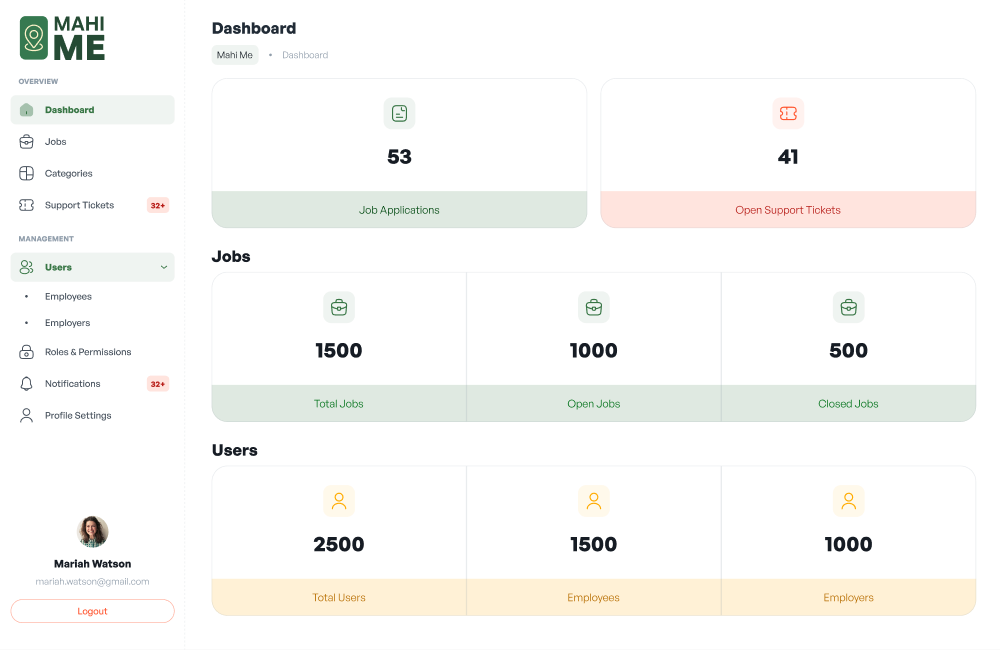Viewport: 1000px width, 650px height.
Task: Click the Total Jobs label
Action: pyautogui.click(x=339, y=404)
